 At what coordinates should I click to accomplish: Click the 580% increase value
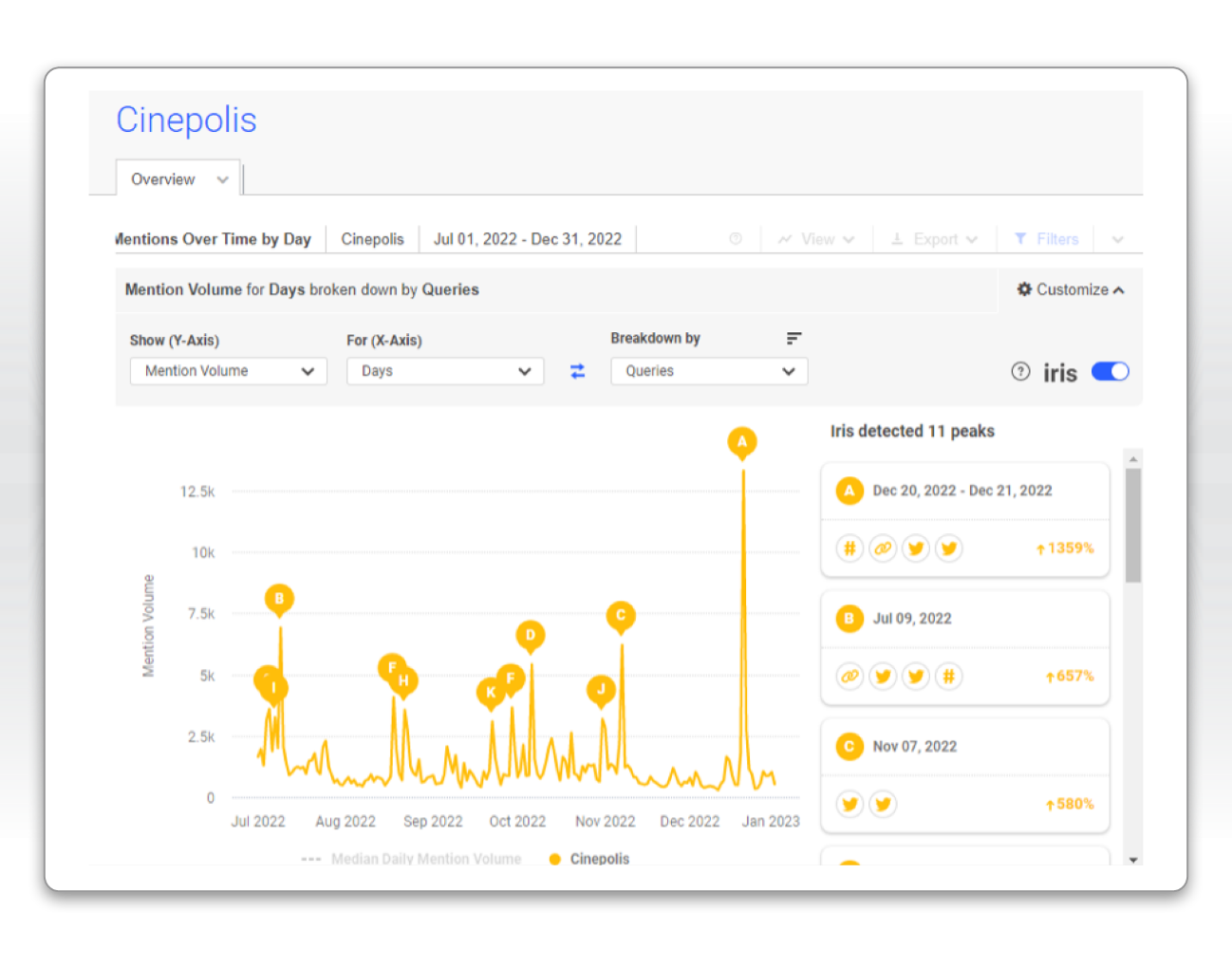[x=1070, y=805]
